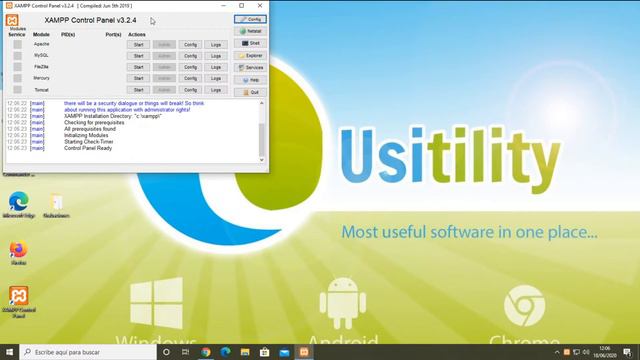
Task: Launch the Shell from the right sidebar
Action: [250, 43]
